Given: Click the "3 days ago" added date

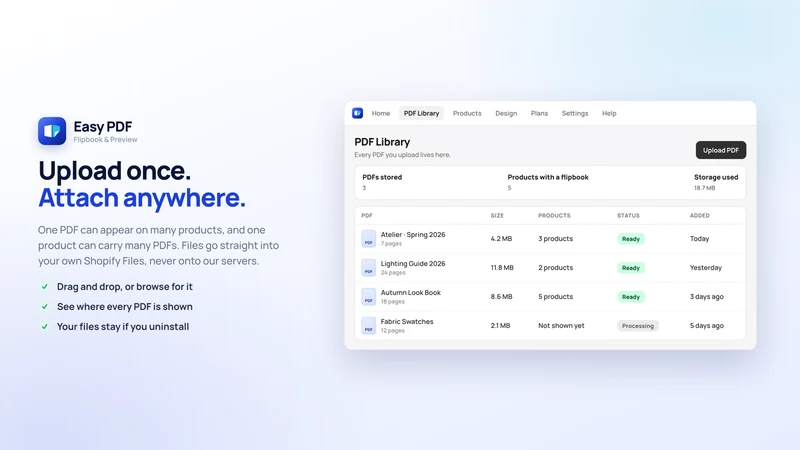Looking at the screenshot, I should click(x=707, y=297).
